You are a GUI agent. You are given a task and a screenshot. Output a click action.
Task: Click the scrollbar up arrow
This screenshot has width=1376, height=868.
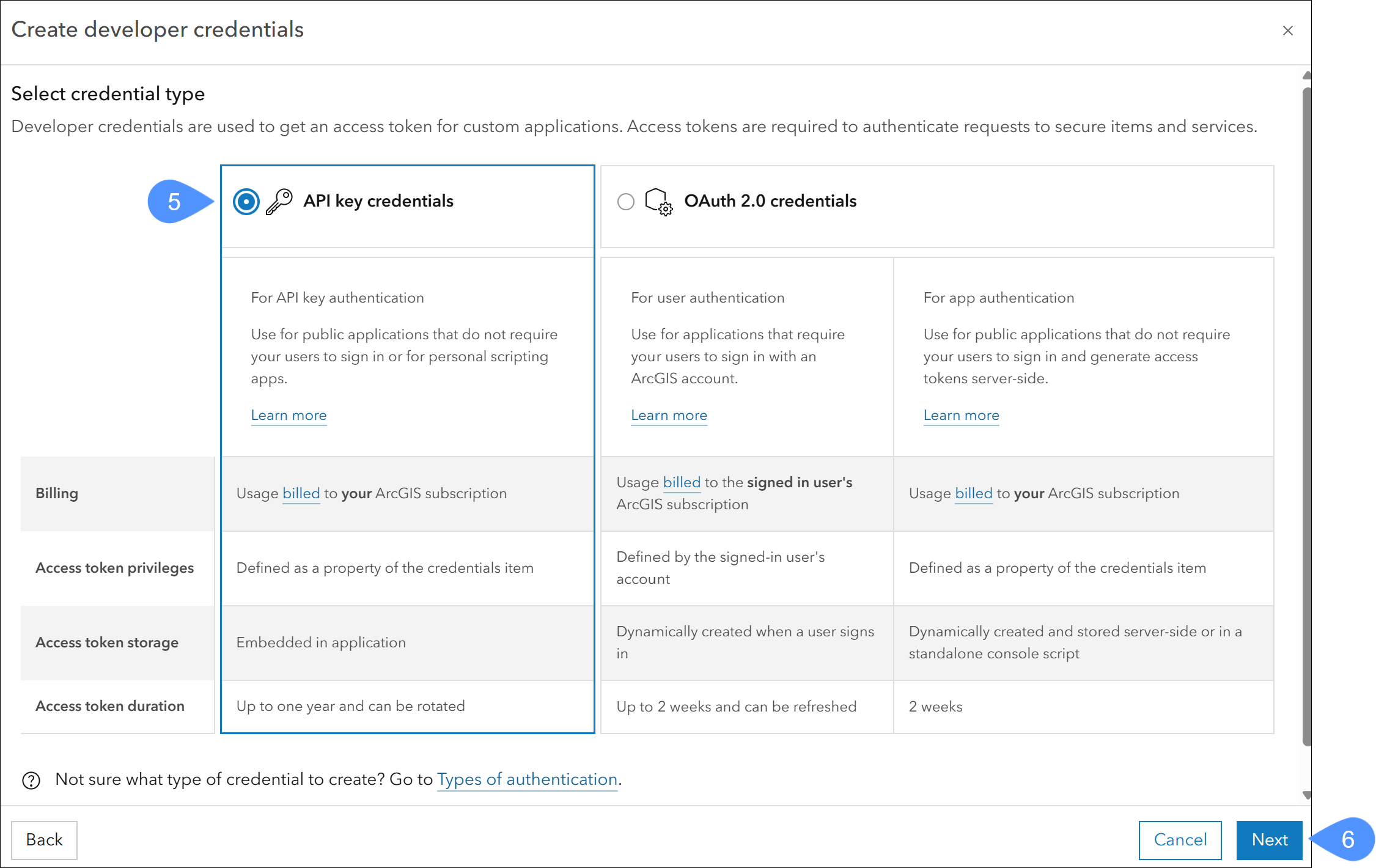pos(1306,76)
